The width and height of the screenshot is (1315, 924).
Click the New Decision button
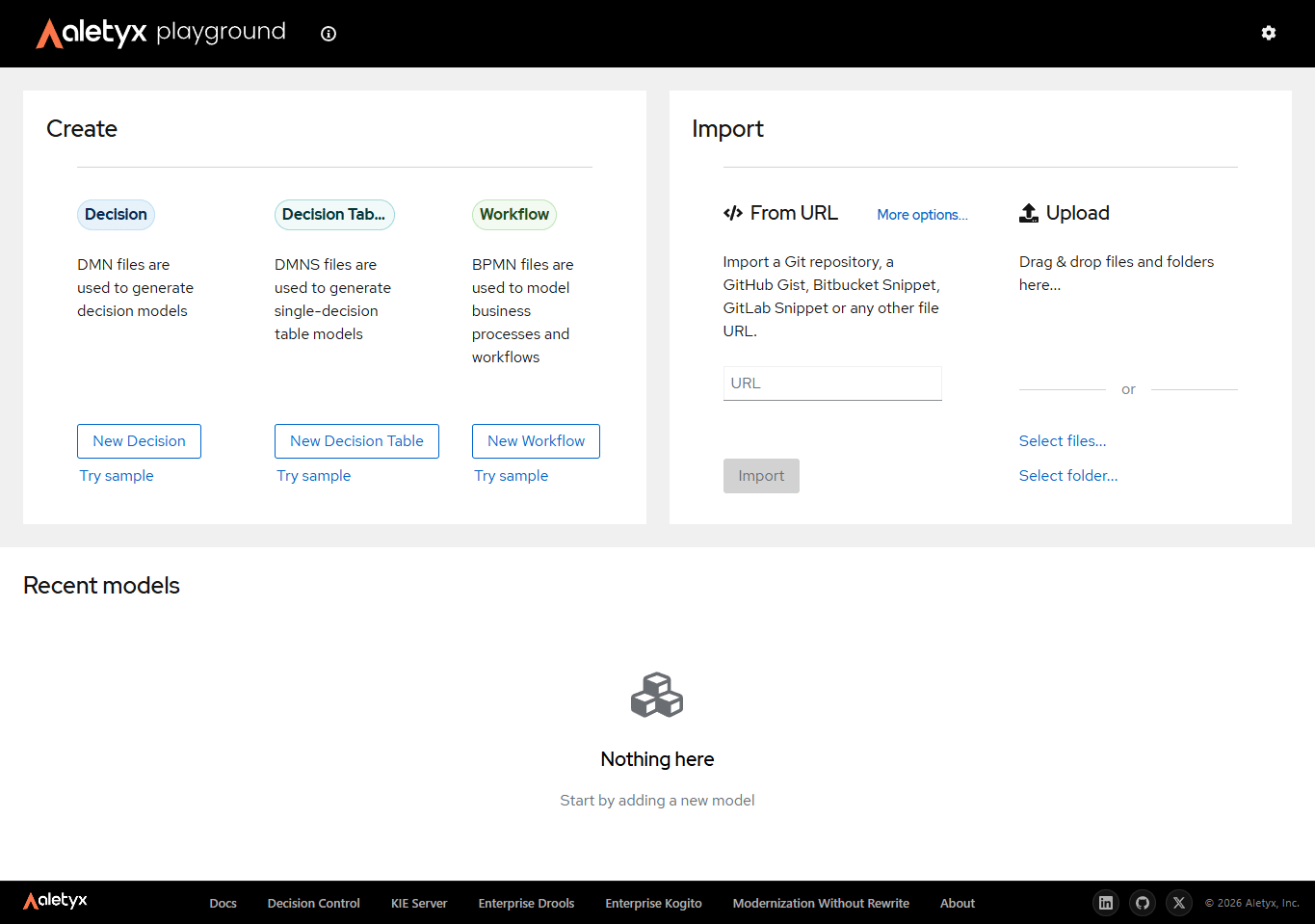click(139, 441)
